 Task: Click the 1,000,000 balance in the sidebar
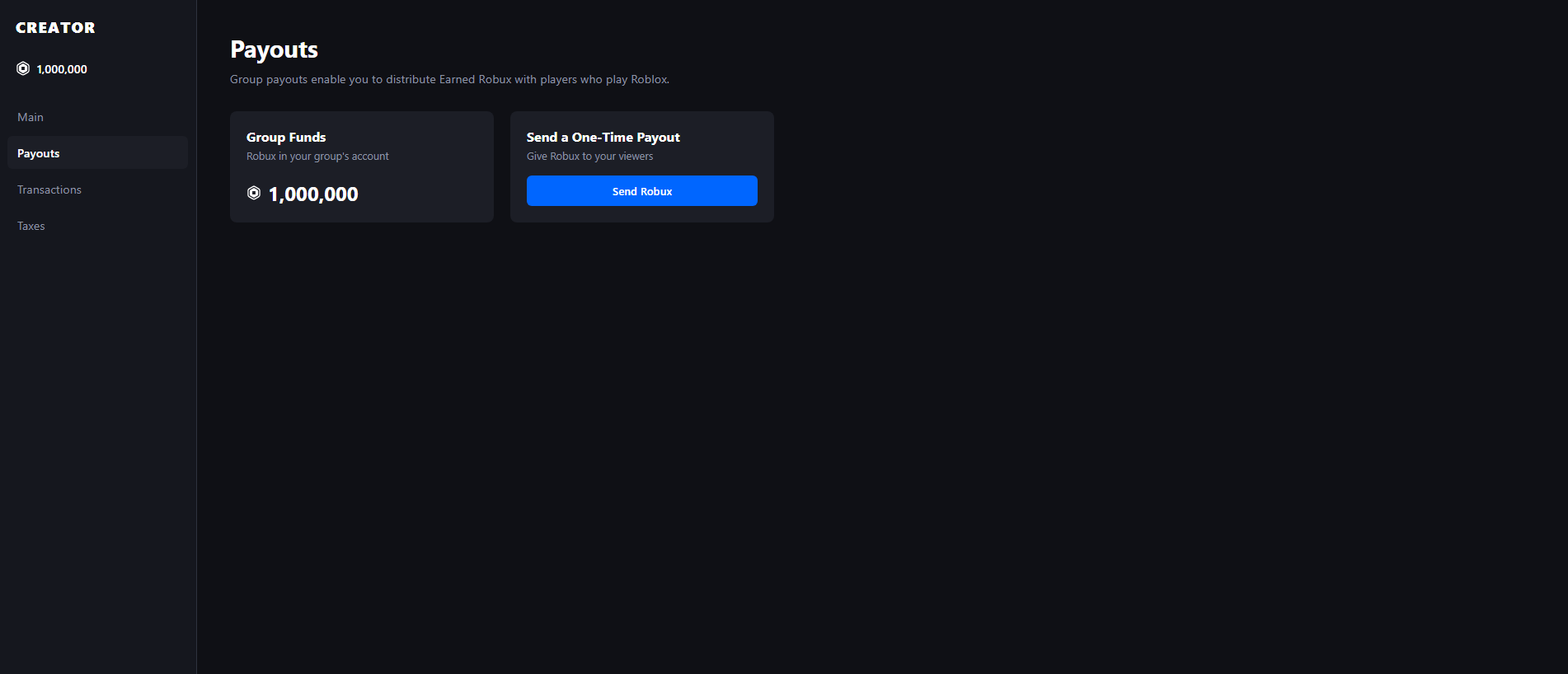click(62, 69)
